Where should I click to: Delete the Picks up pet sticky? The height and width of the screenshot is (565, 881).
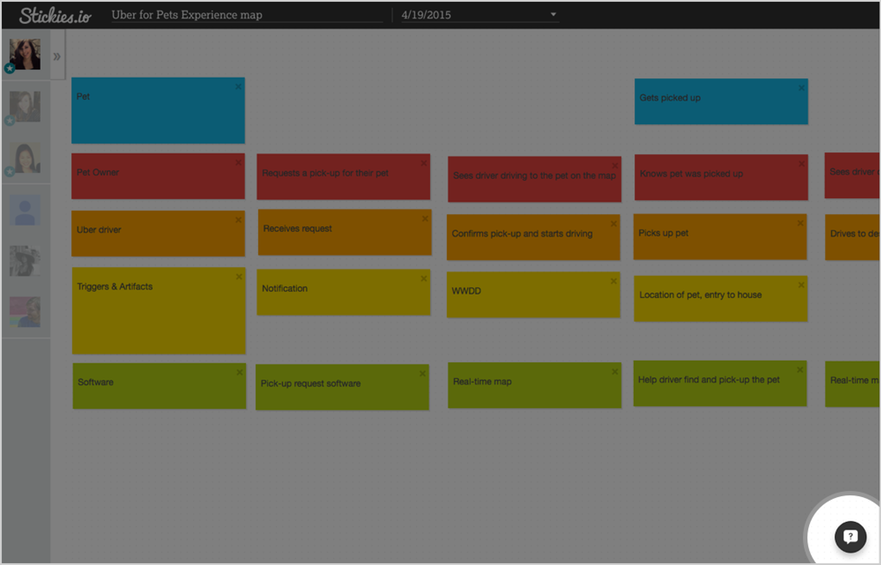(801, 224)
